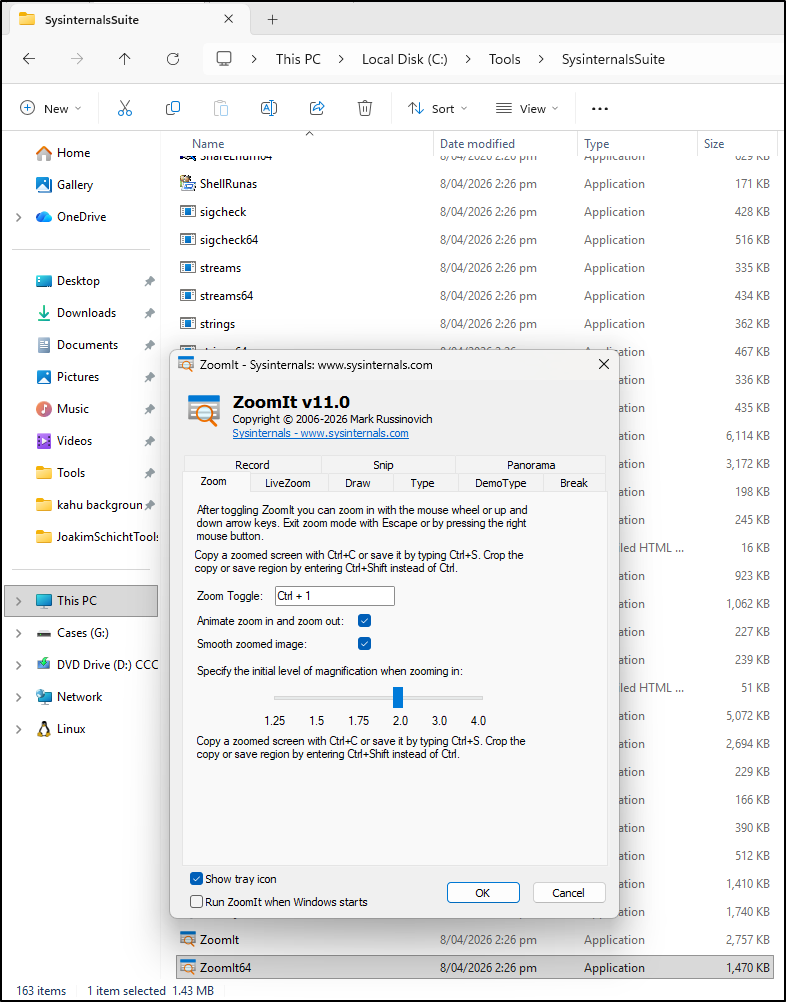Viewport: 786px width, 1002px height.
Task: Open JoakimSchichtTools folder in sidebar
Action: 97,537
